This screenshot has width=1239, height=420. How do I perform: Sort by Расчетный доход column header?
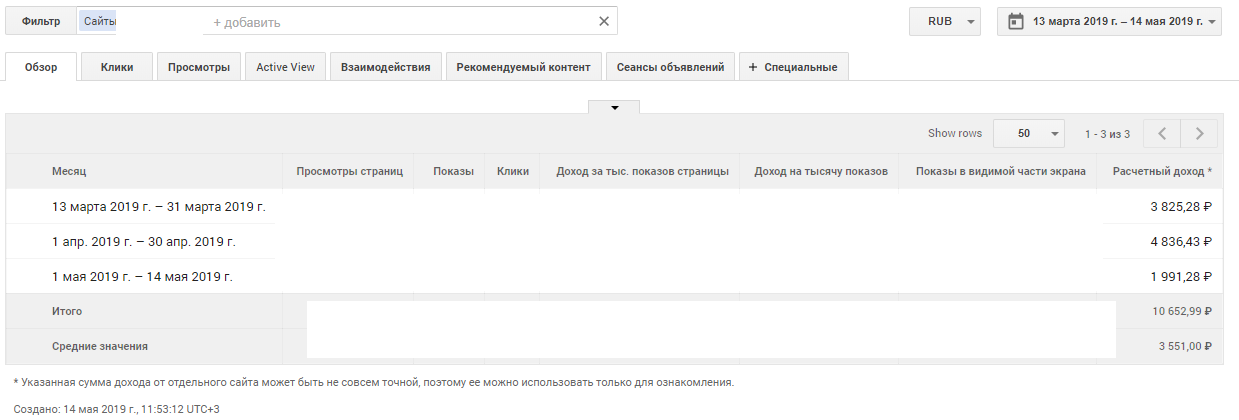pyautogui.click(x=1161, y=171)
